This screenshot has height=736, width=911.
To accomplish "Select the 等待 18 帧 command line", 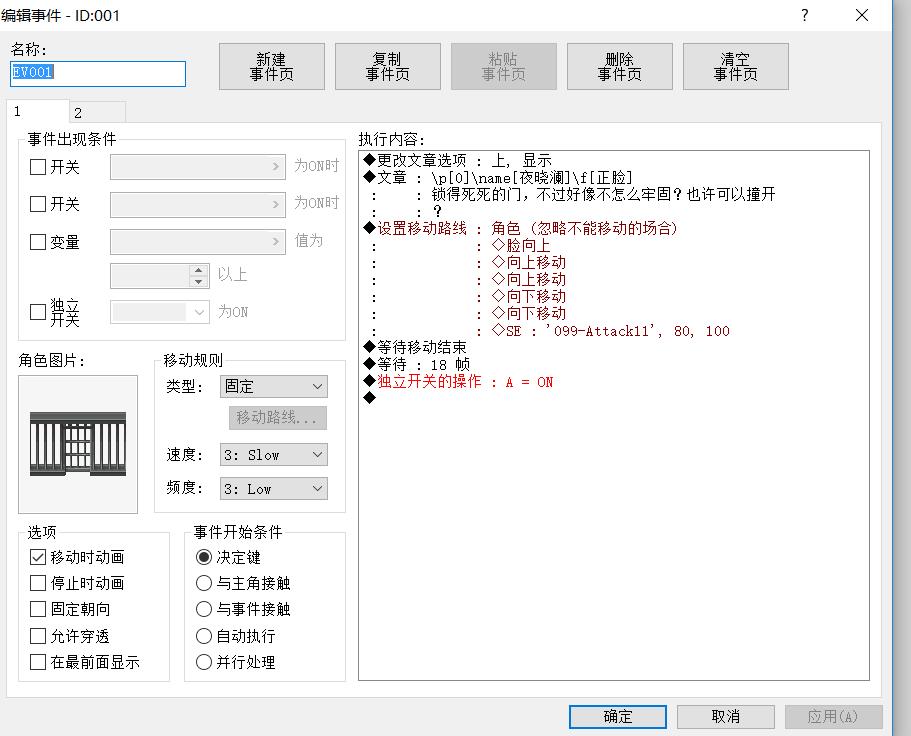I will pyautogui.click(x=417, y=364).
